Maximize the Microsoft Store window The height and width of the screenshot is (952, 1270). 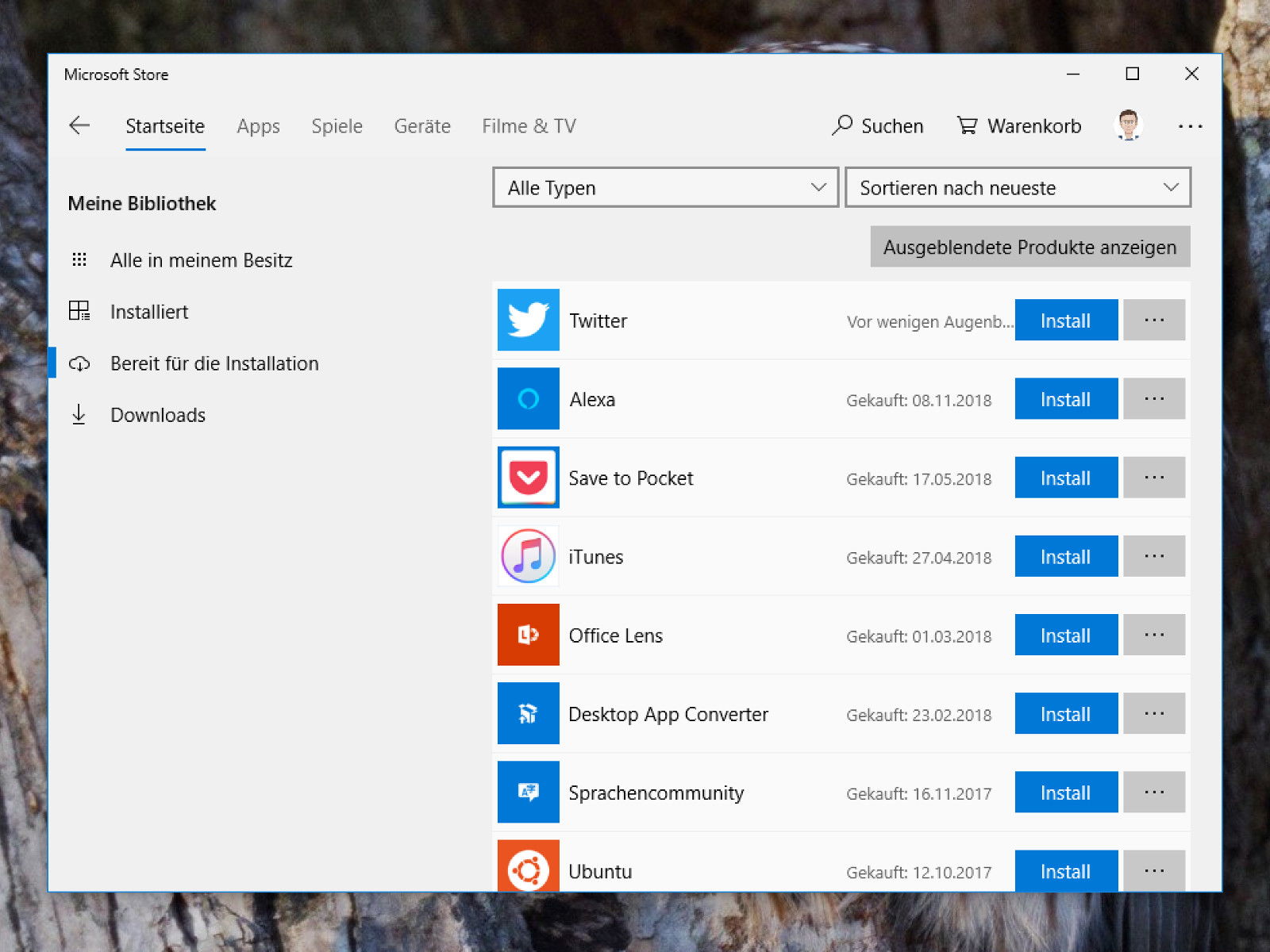tap(1133, 74)
